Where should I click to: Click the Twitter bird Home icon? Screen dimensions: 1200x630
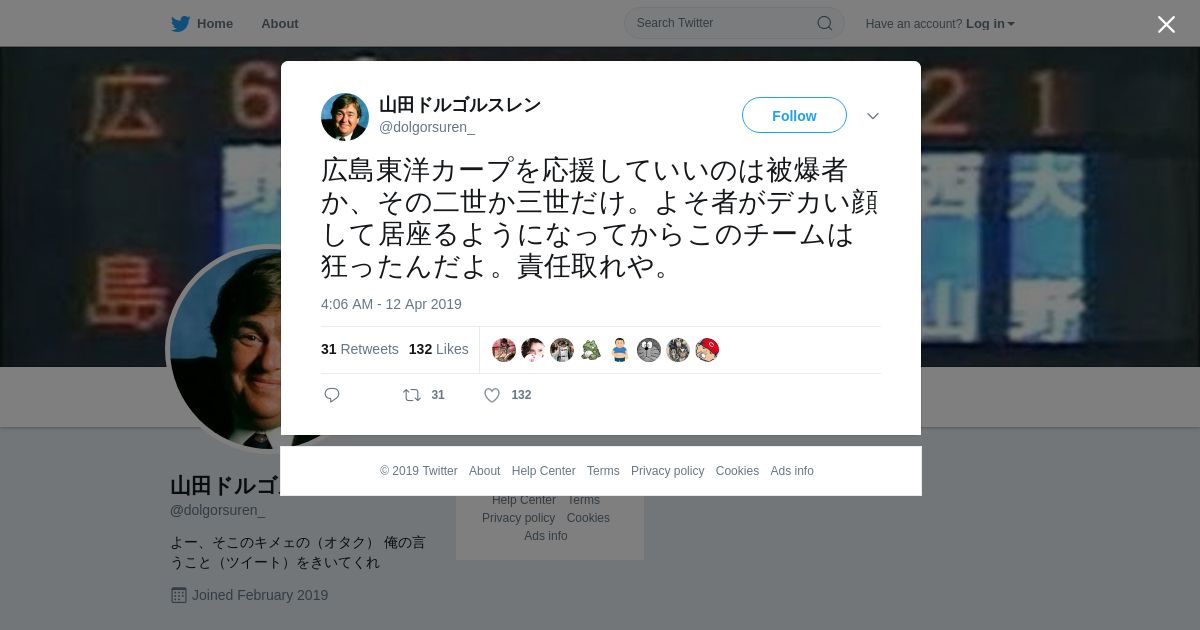(x=180, y=24)
